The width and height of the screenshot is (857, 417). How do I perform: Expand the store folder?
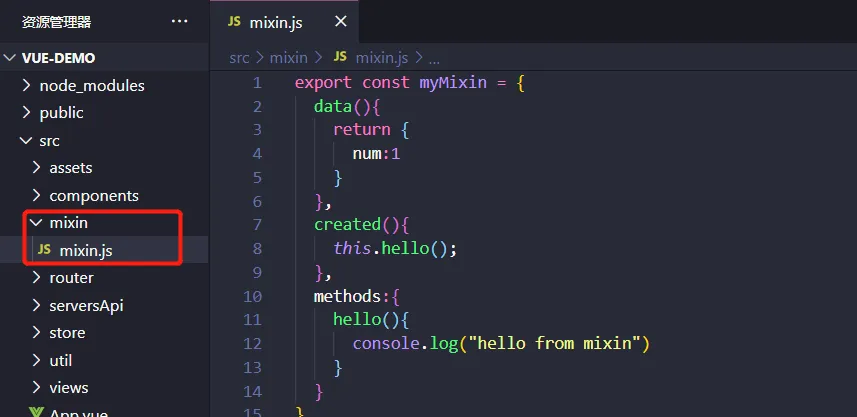37,332
